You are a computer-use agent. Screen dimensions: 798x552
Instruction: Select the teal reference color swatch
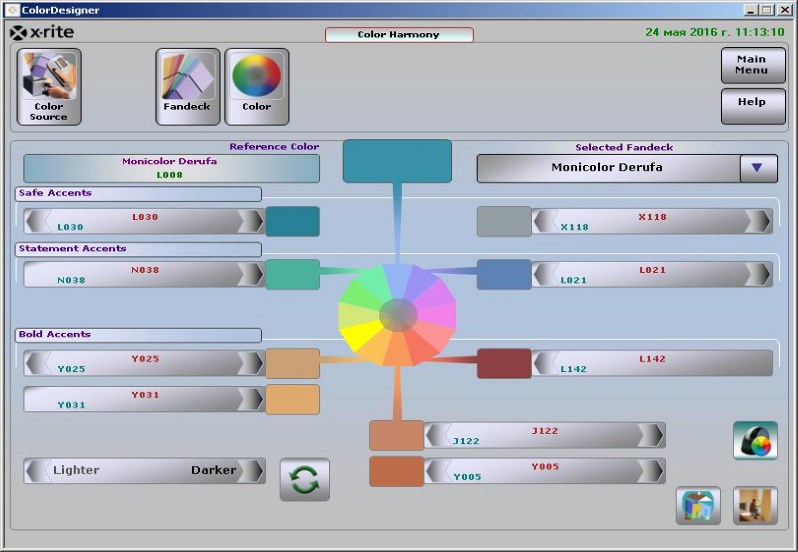pyautogui.click(x=397, y=161)
